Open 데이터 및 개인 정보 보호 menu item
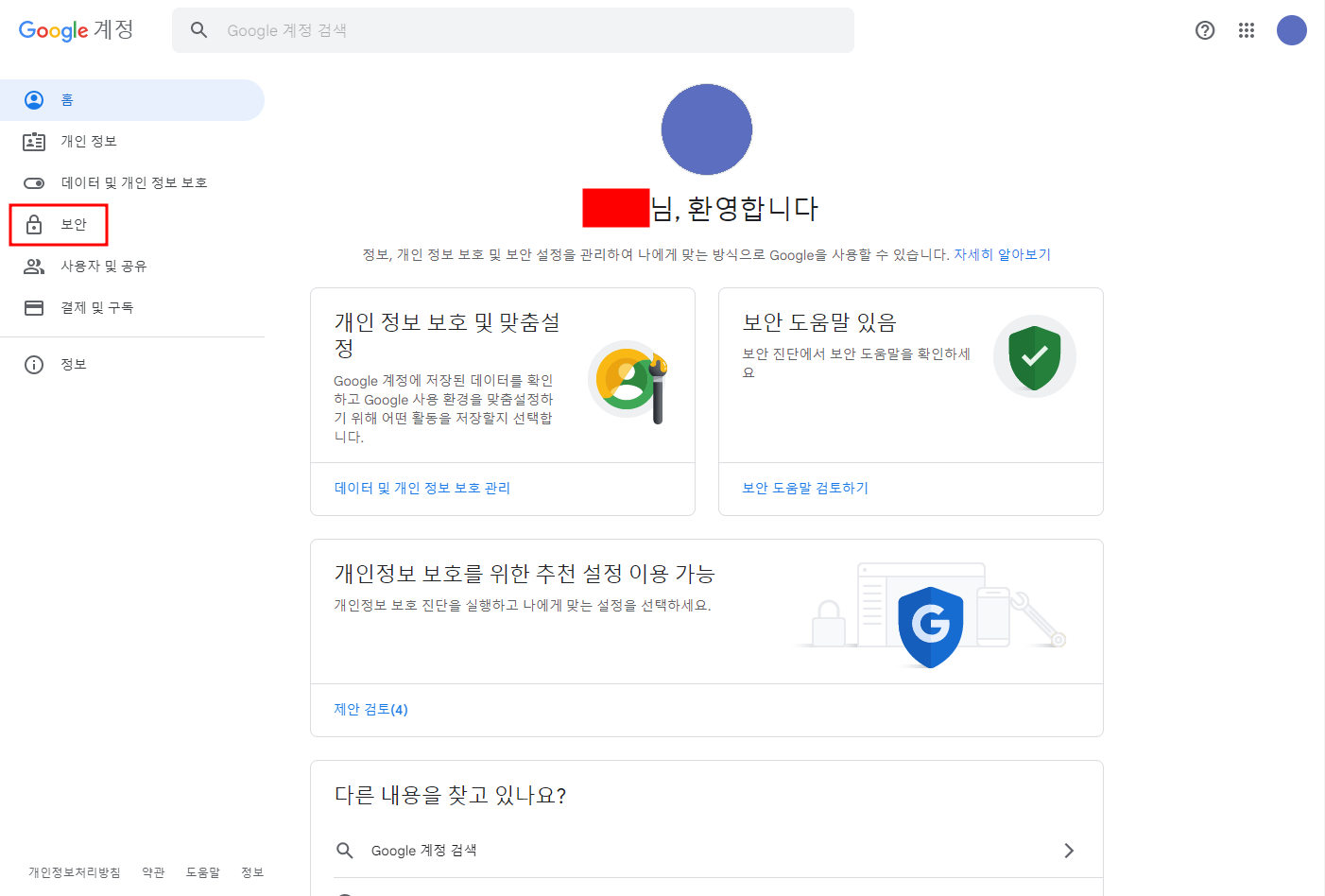The image size is (1325, 896). click(x=132, y=183)
